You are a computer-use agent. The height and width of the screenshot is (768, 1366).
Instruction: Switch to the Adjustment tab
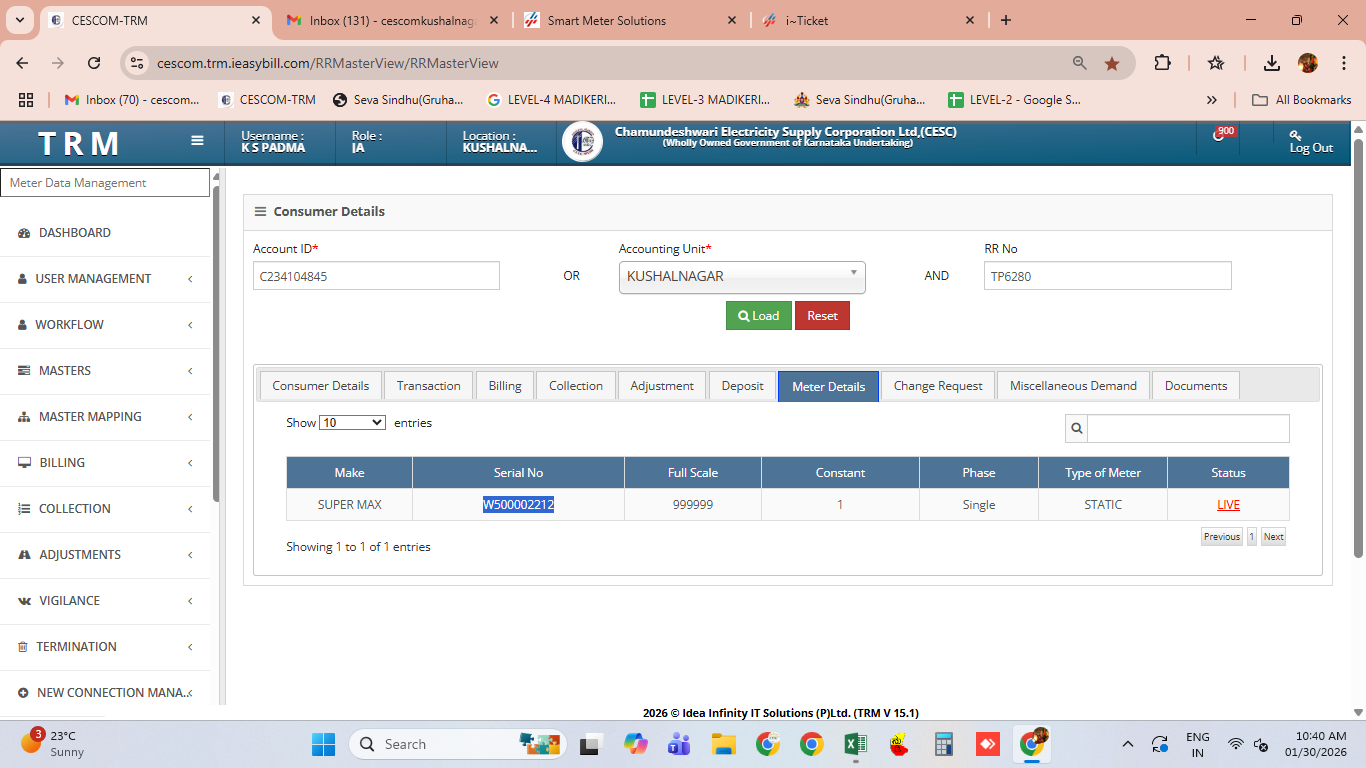tap(662, 386)
